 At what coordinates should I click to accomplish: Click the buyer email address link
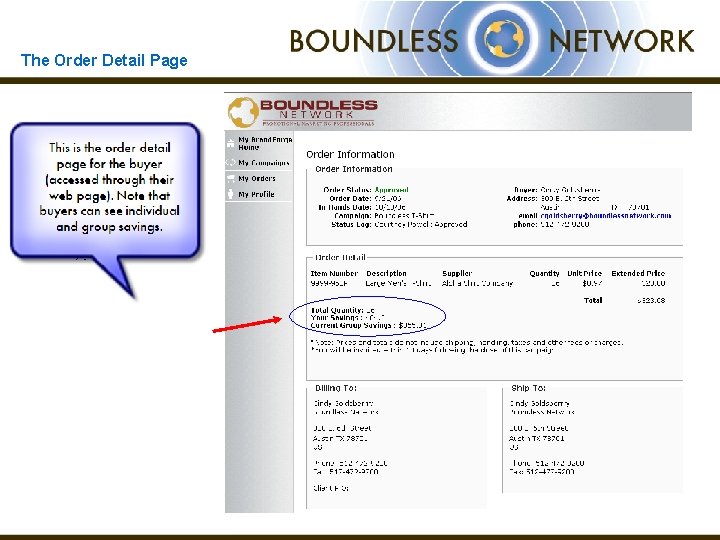pyautogui.click(x=606, y=215)
